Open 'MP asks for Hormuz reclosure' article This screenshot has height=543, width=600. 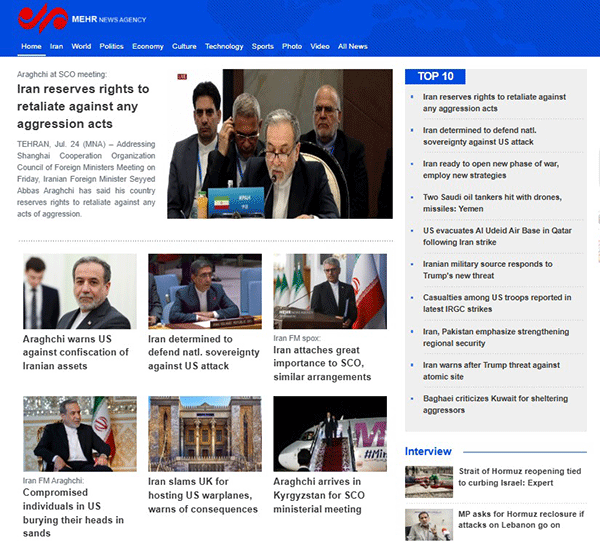(521, 519)
